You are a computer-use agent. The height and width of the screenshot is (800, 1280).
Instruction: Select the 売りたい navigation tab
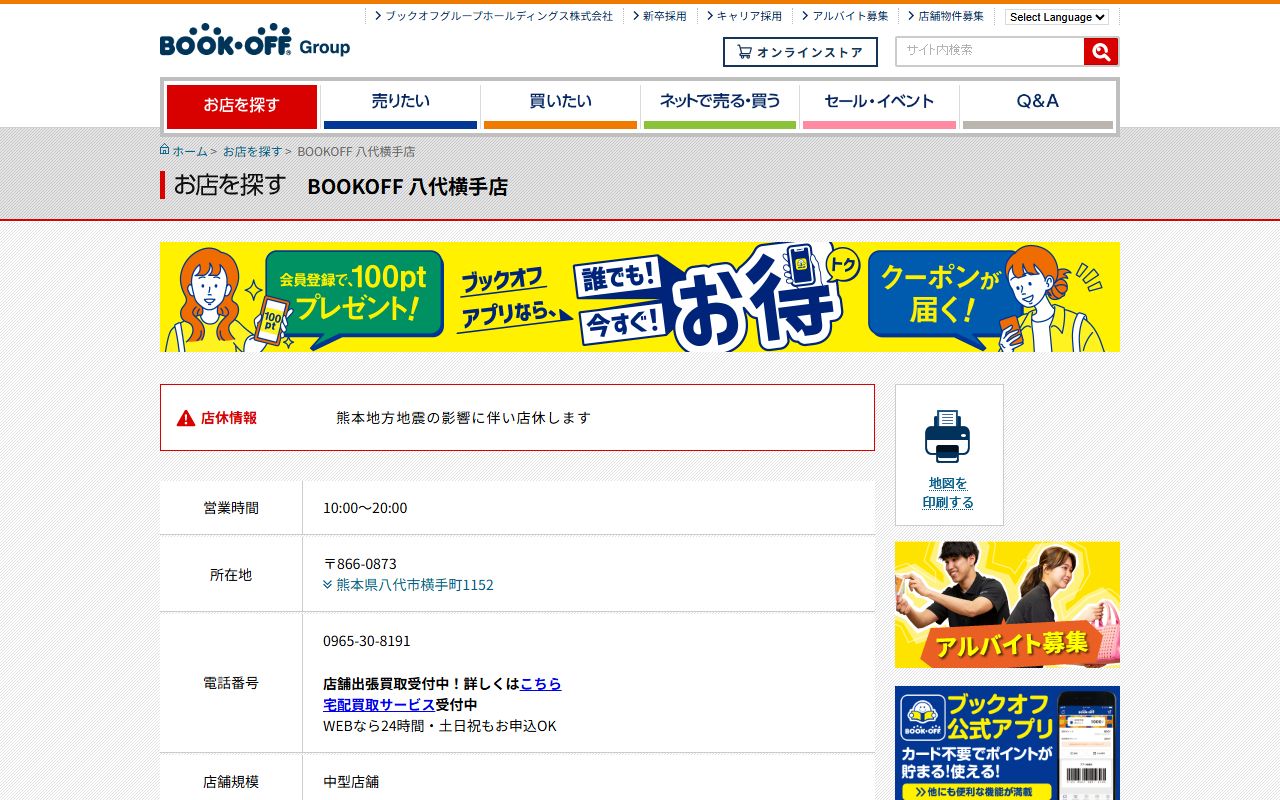400,106
